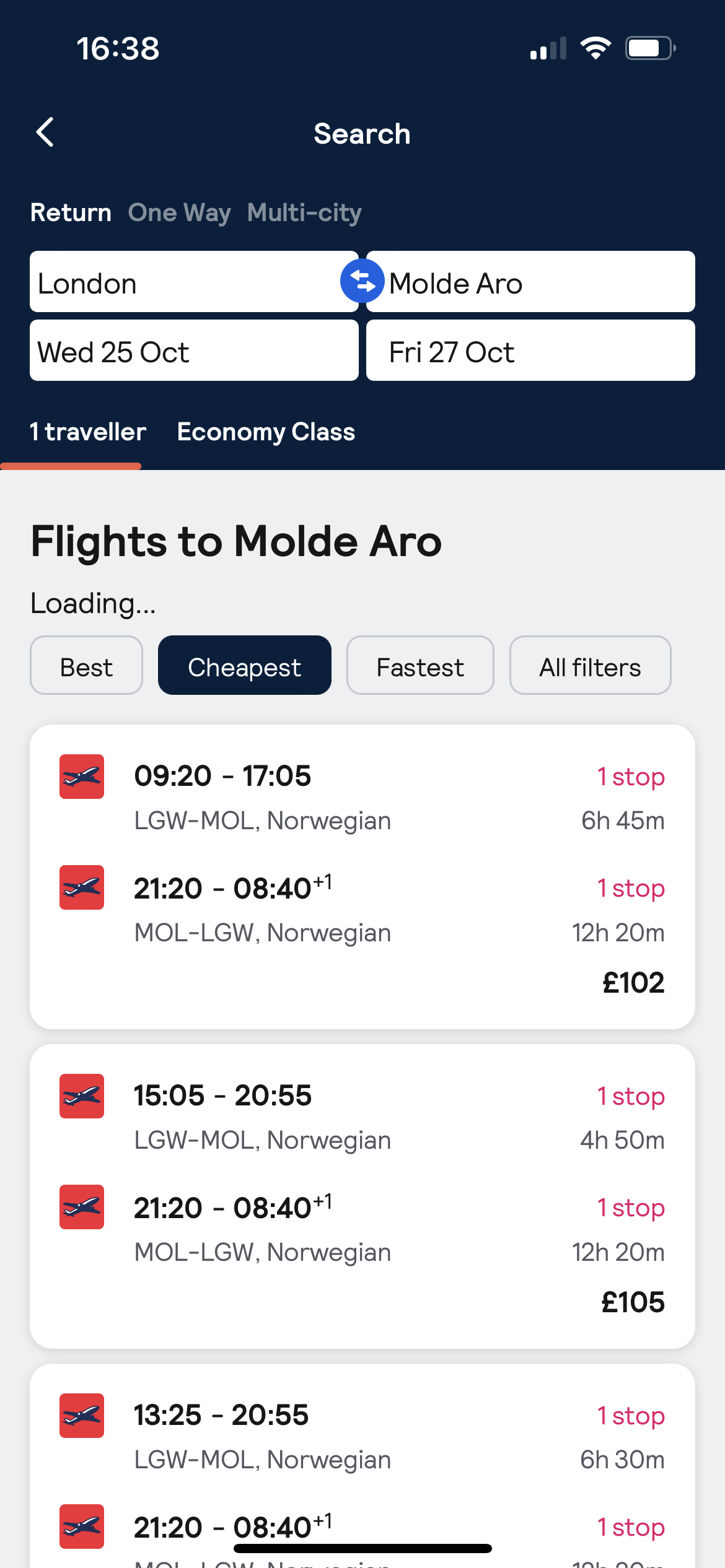Switch to One Way trip type
Viewport: 725px width, 1568px height.
click(180, 212)
